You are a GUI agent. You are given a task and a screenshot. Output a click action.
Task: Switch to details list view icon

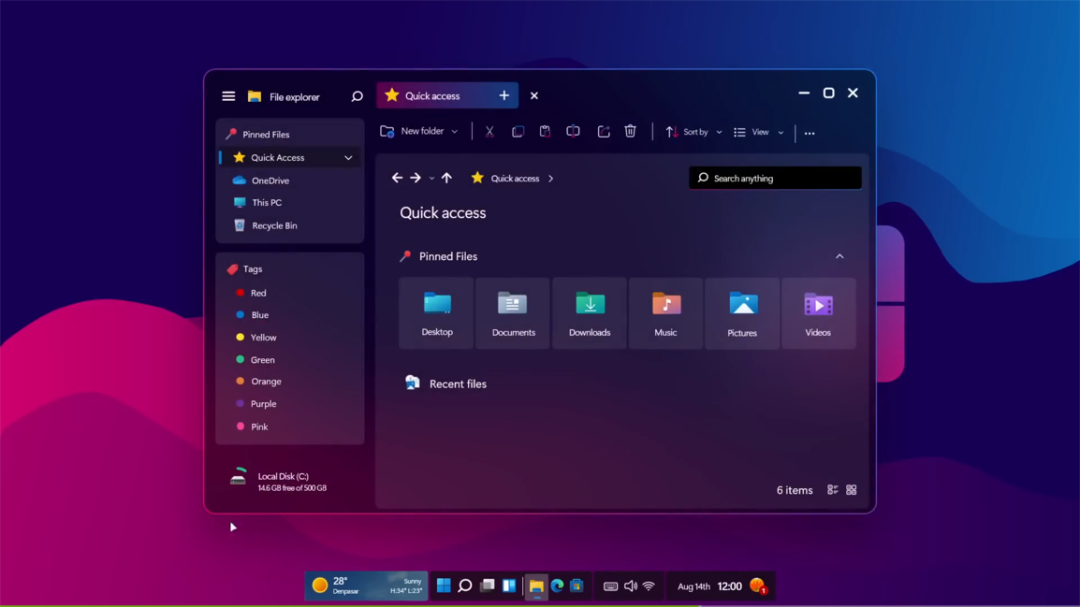tap(832, 490)
